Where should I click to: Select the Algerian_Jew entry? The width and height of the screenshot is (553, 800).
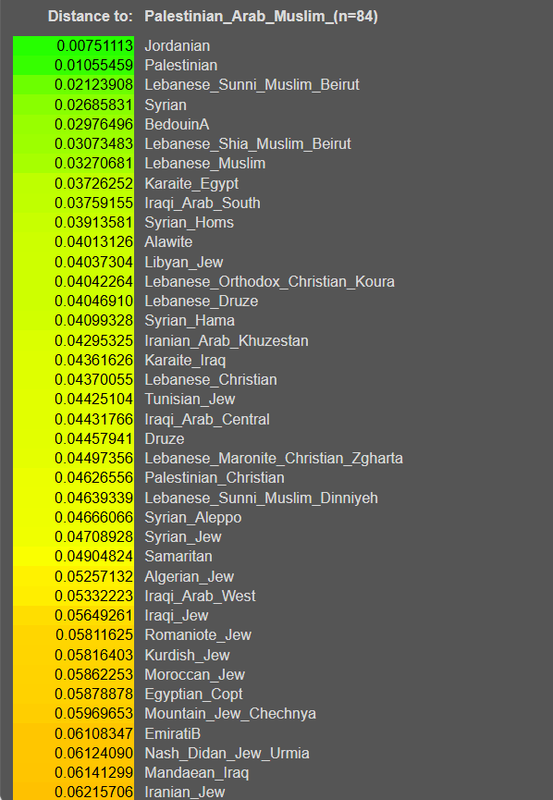pos(189,577)
